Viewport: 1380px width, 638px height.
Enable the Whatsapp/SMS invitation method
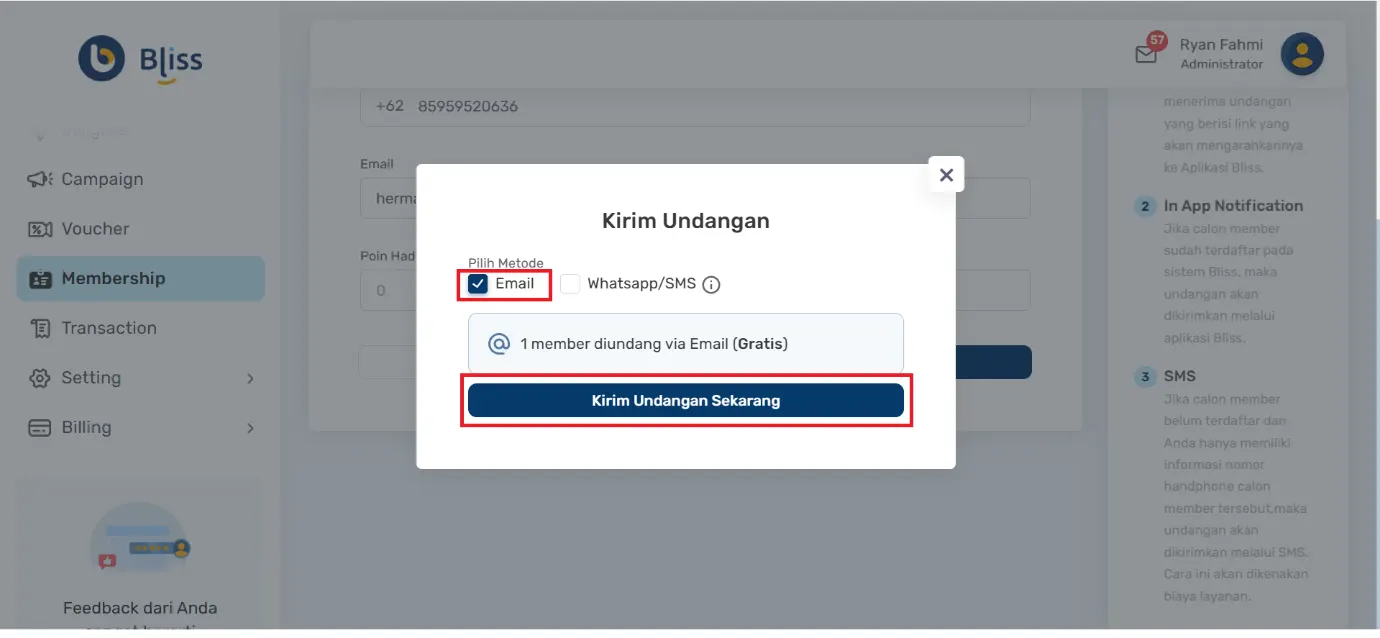570,283
